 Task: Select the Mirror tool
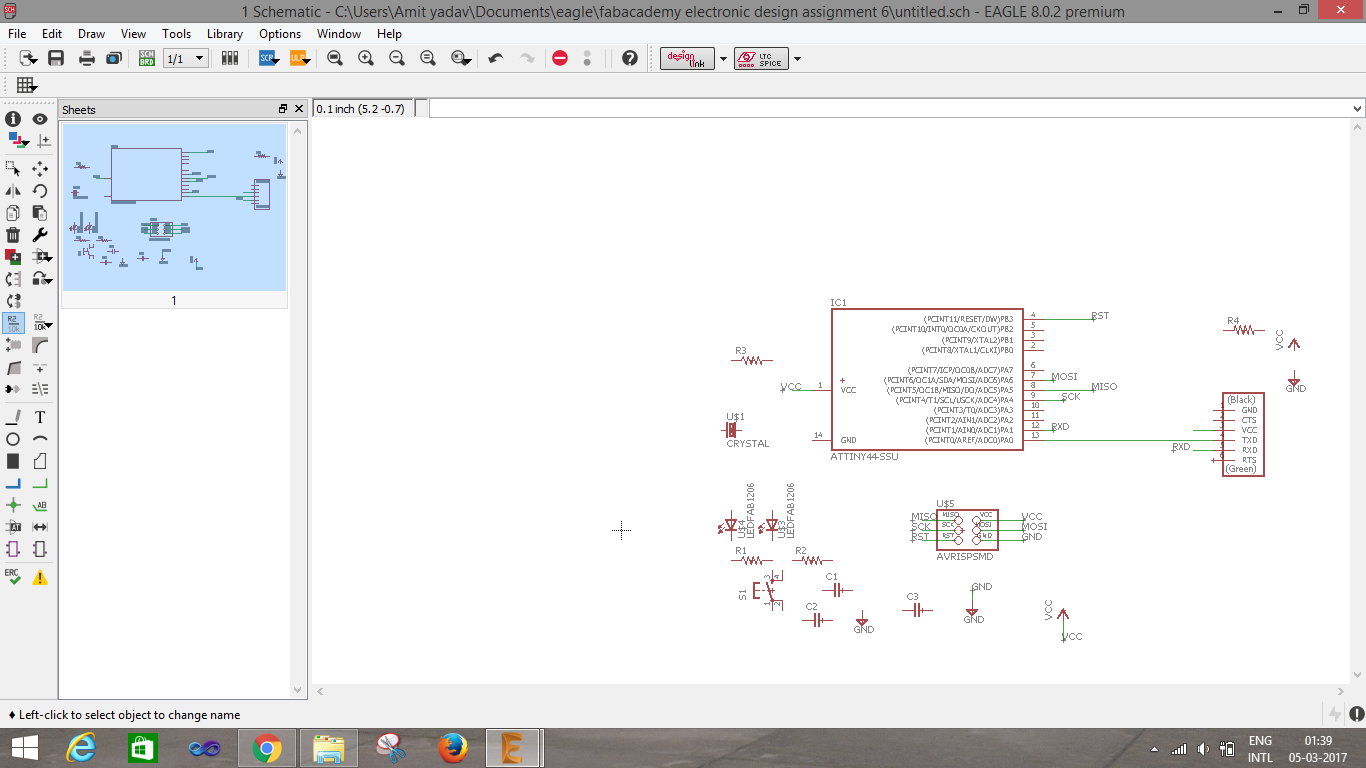coord(13,190)
